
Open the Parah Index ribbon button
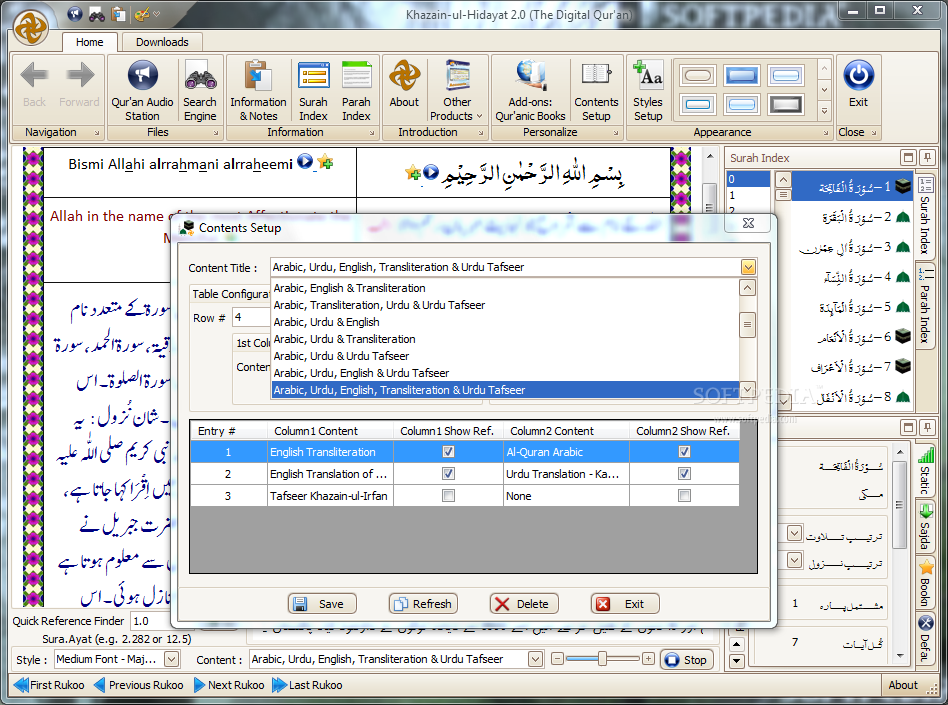pyautogui.click(x=356, y=91)
